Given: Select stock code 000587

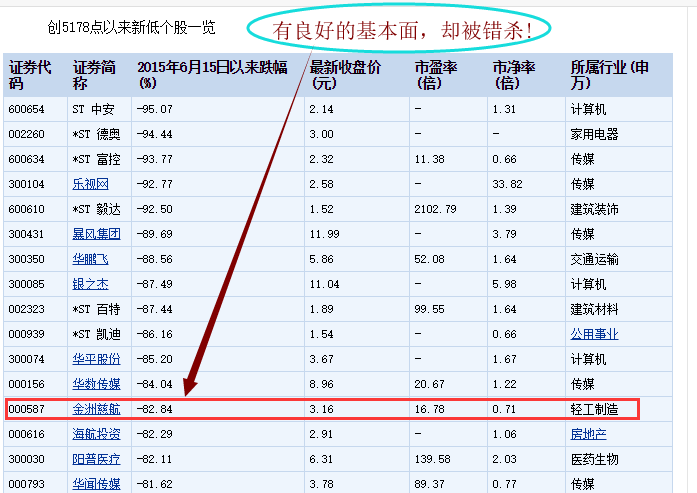Looking at the screenshot, I should click(x=26, y=409).
